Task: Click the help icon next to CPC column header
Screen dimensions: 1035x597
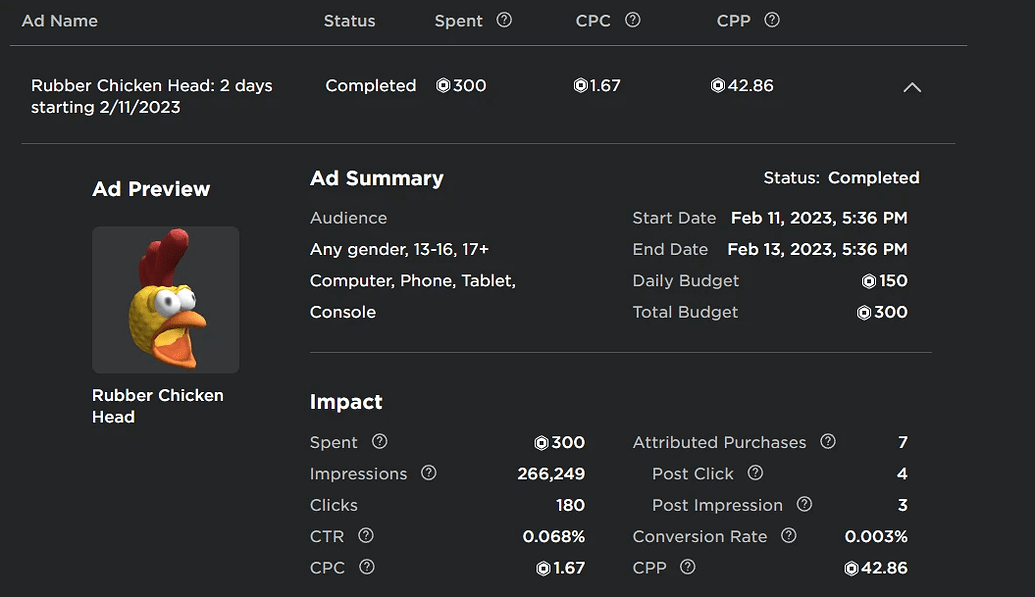Action: (632, 20)
